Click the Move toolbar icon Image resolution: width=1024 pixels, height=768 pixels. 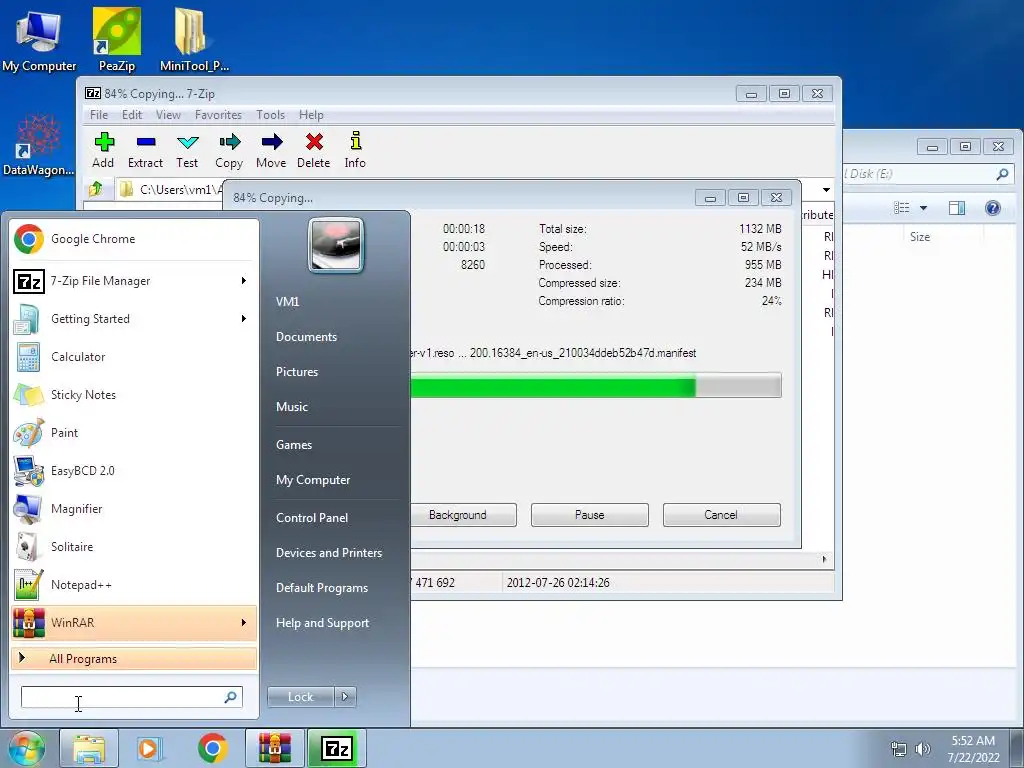[x=271, y=150]
